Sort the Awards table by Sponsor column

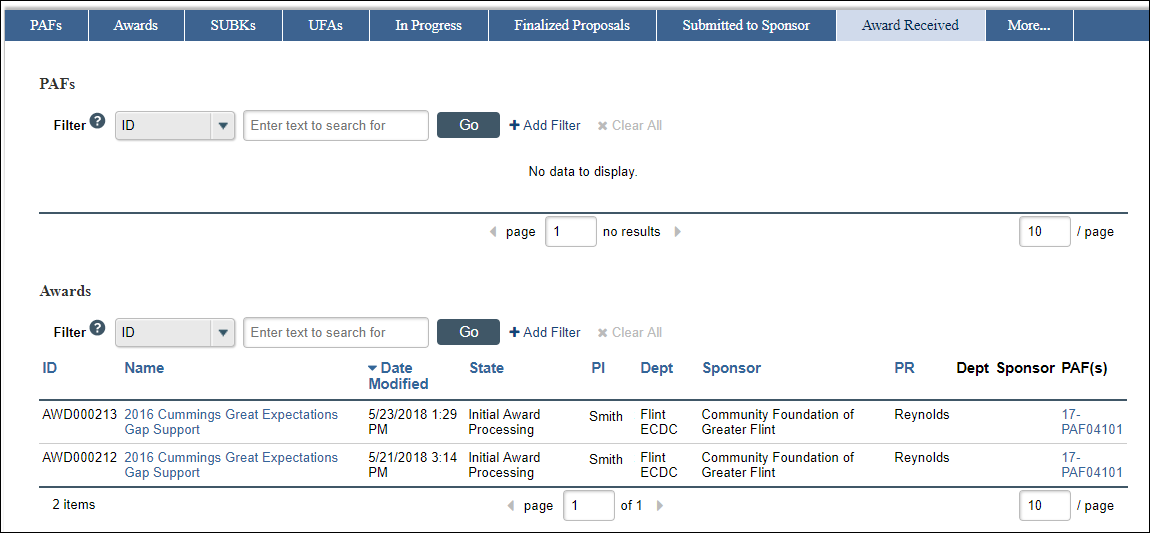pos(731,368)
